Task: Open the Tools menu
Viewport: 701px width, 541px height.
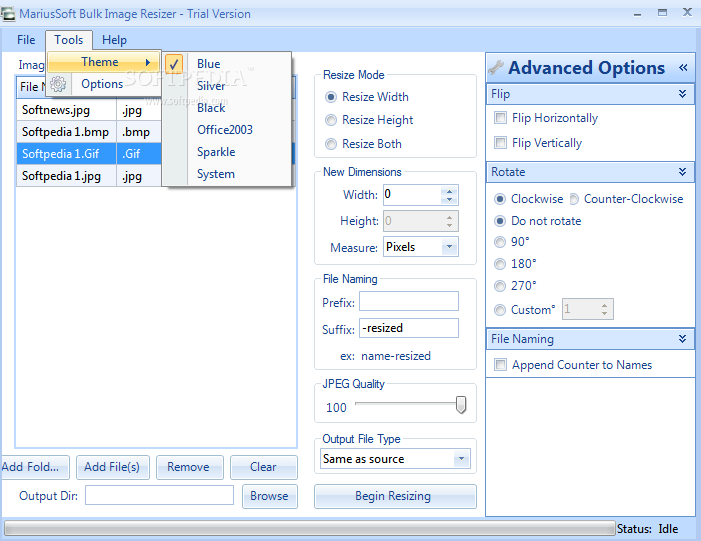Action: click(x=69, y=40)
